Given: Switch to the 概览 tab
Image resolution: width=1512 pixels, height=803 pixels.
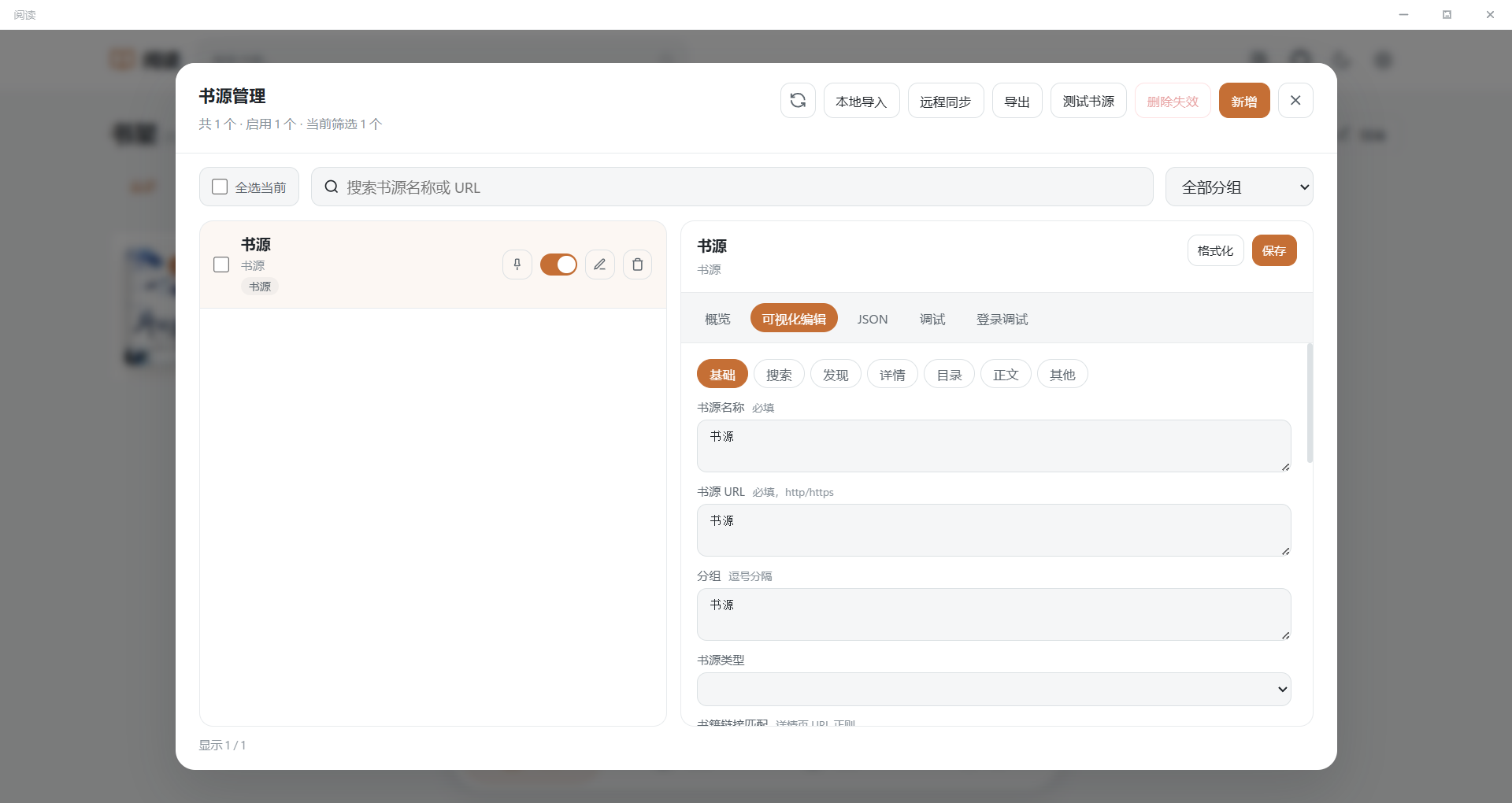Looking at the screenshot, I should pos(717,318).
